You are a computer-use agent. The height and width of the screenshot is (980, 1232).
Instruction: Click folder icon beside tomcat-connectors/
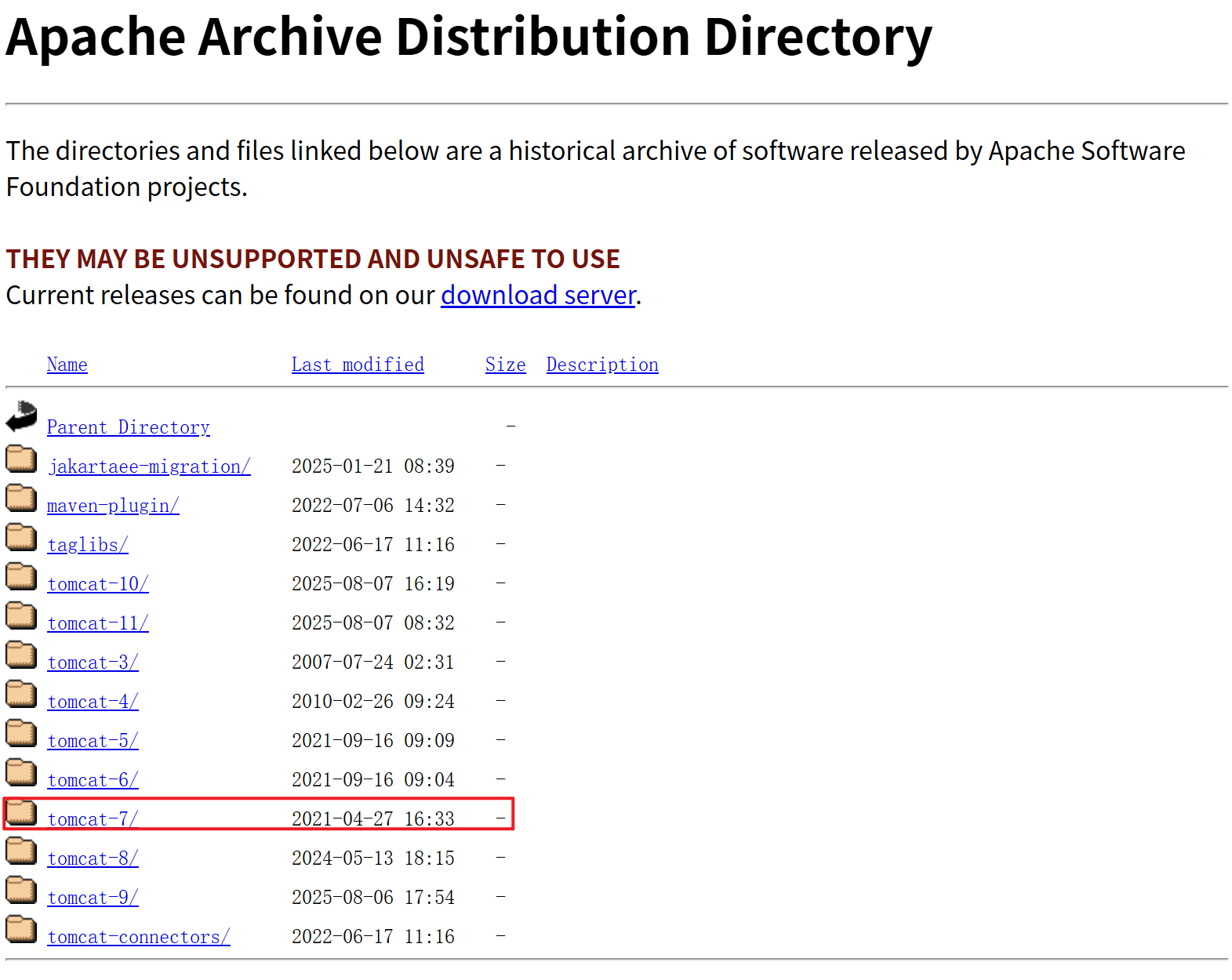pos(21,929)
